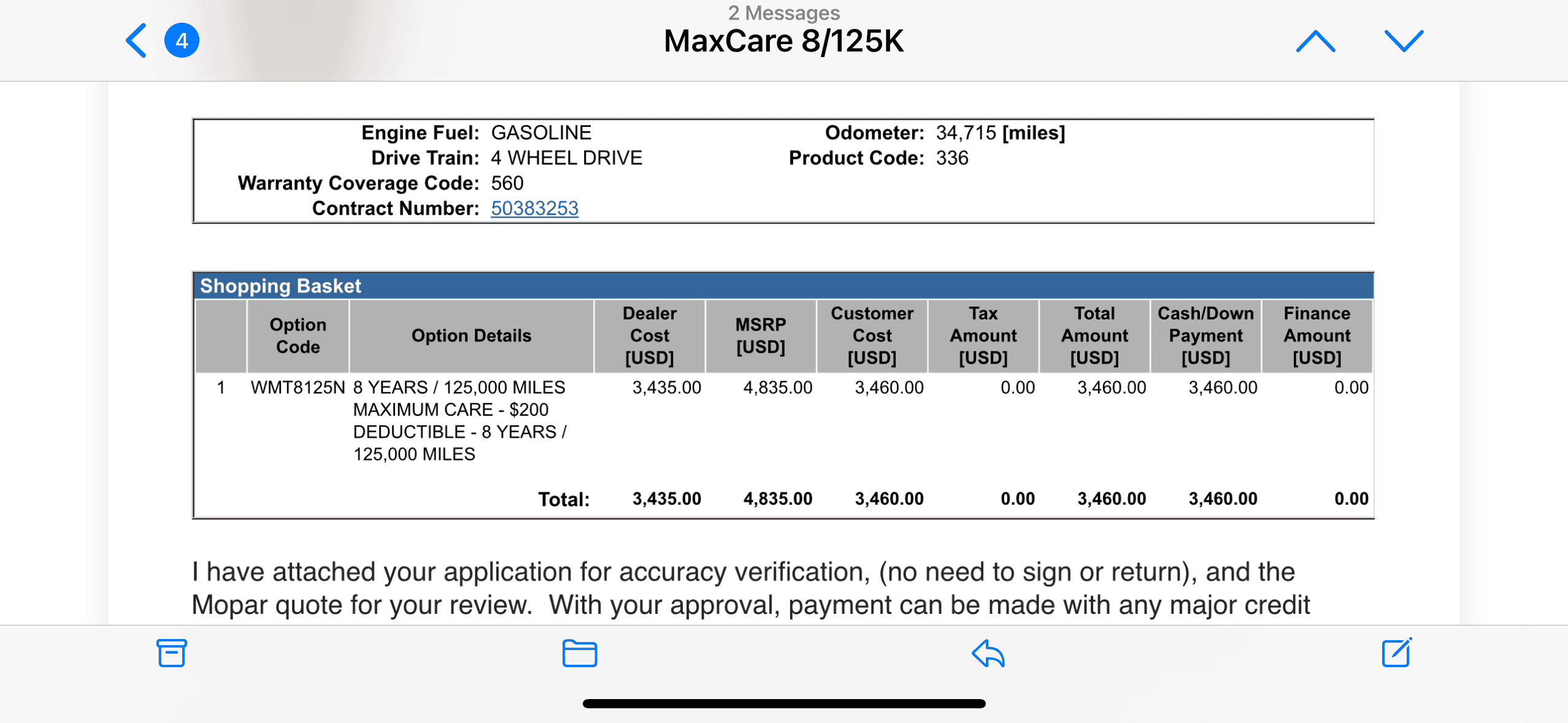The width and height of the screenshot is (1568, 723).
Task: Go to next message with down arrow
Action: click(x=1404, y=41)
